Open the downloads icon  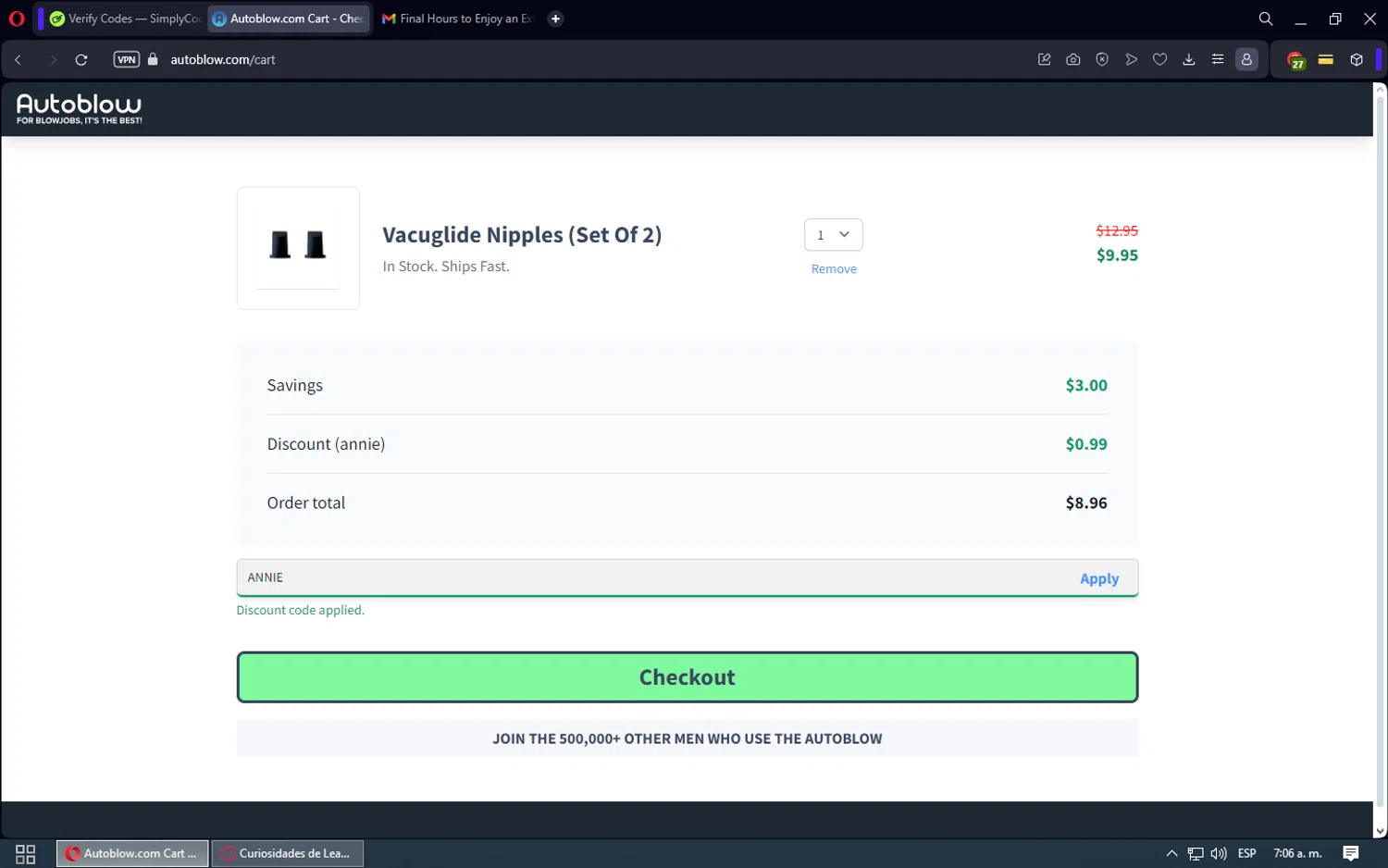(1189, 59)
